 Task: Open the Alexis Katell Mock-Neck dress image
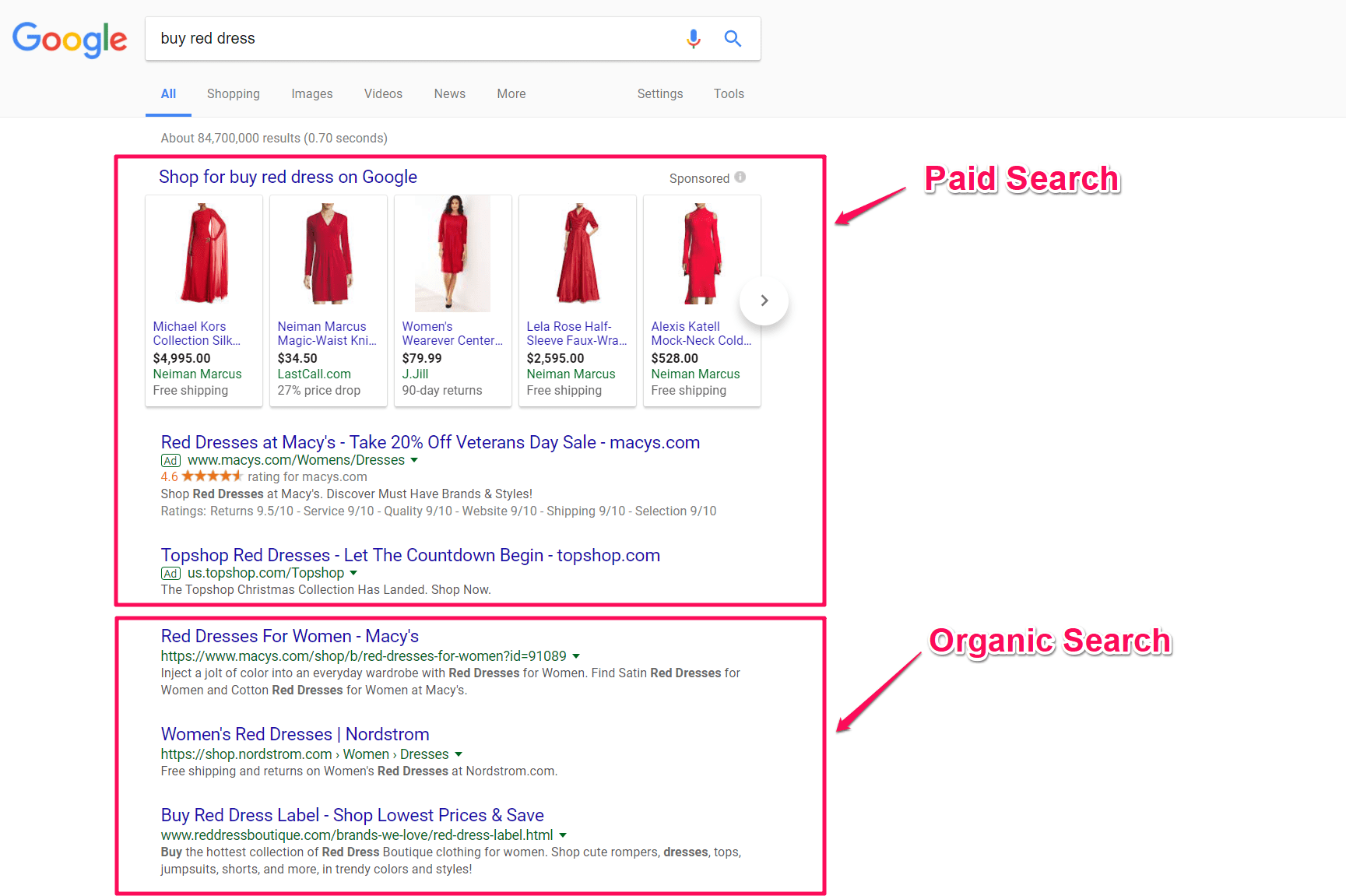pos(702,254)
